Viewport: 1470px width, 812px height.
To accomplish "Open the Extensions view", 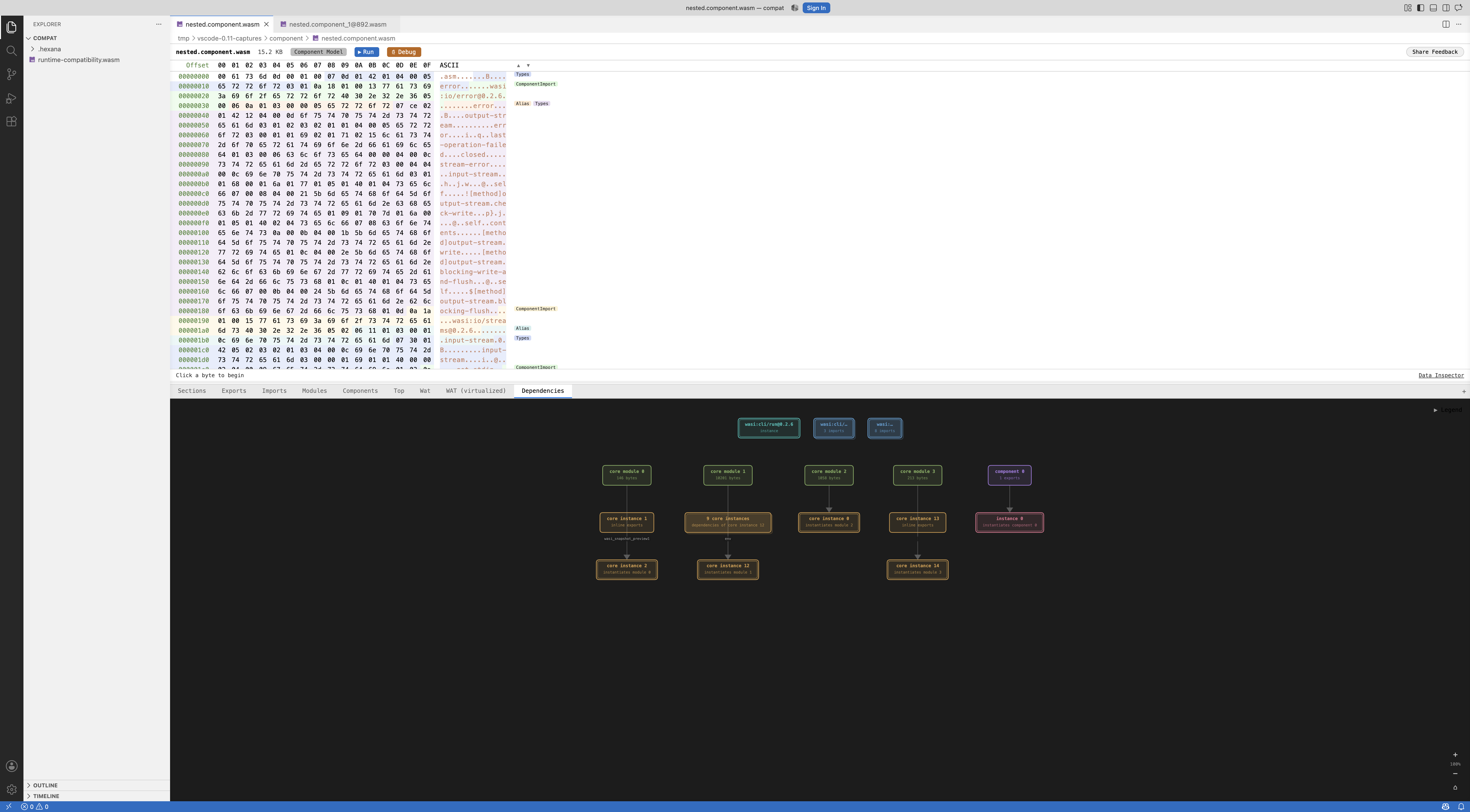I will pos(11,122).
